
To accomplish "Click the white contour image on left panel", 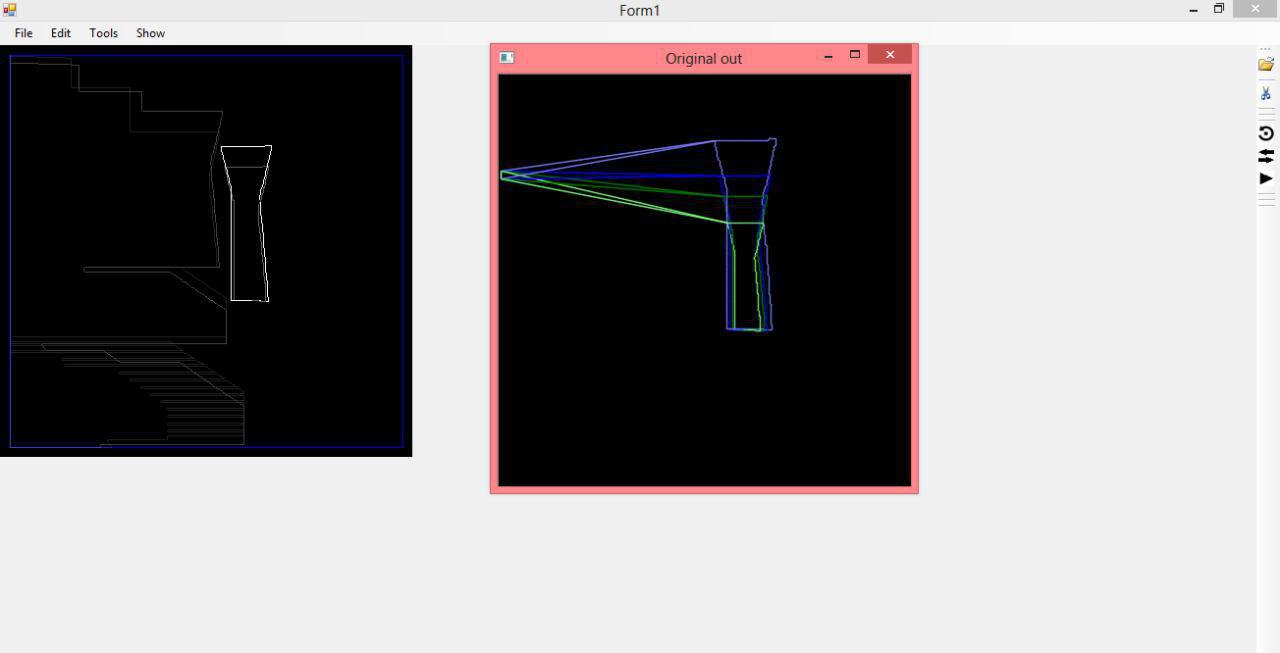I will (x=206, y=251).
